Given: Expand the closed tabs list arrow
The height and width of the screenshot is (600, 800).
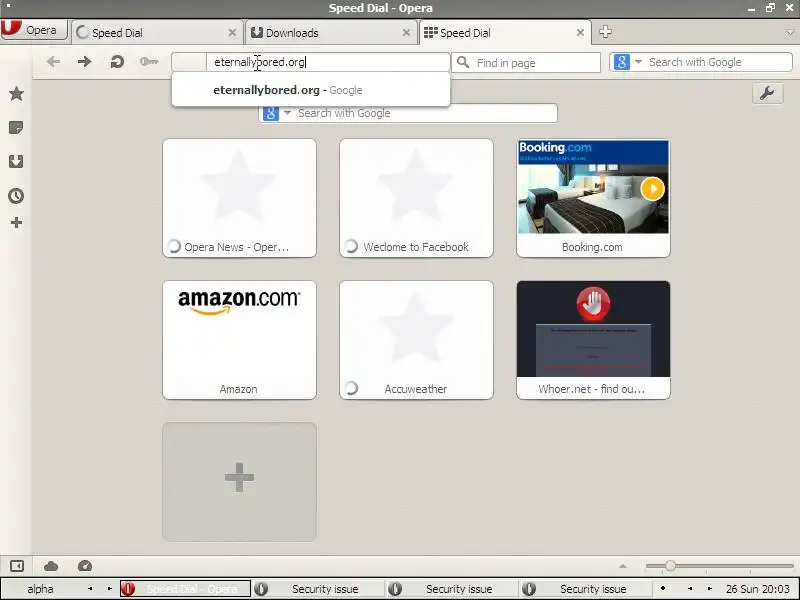Looking at the screenshot, I should point(791,33).
